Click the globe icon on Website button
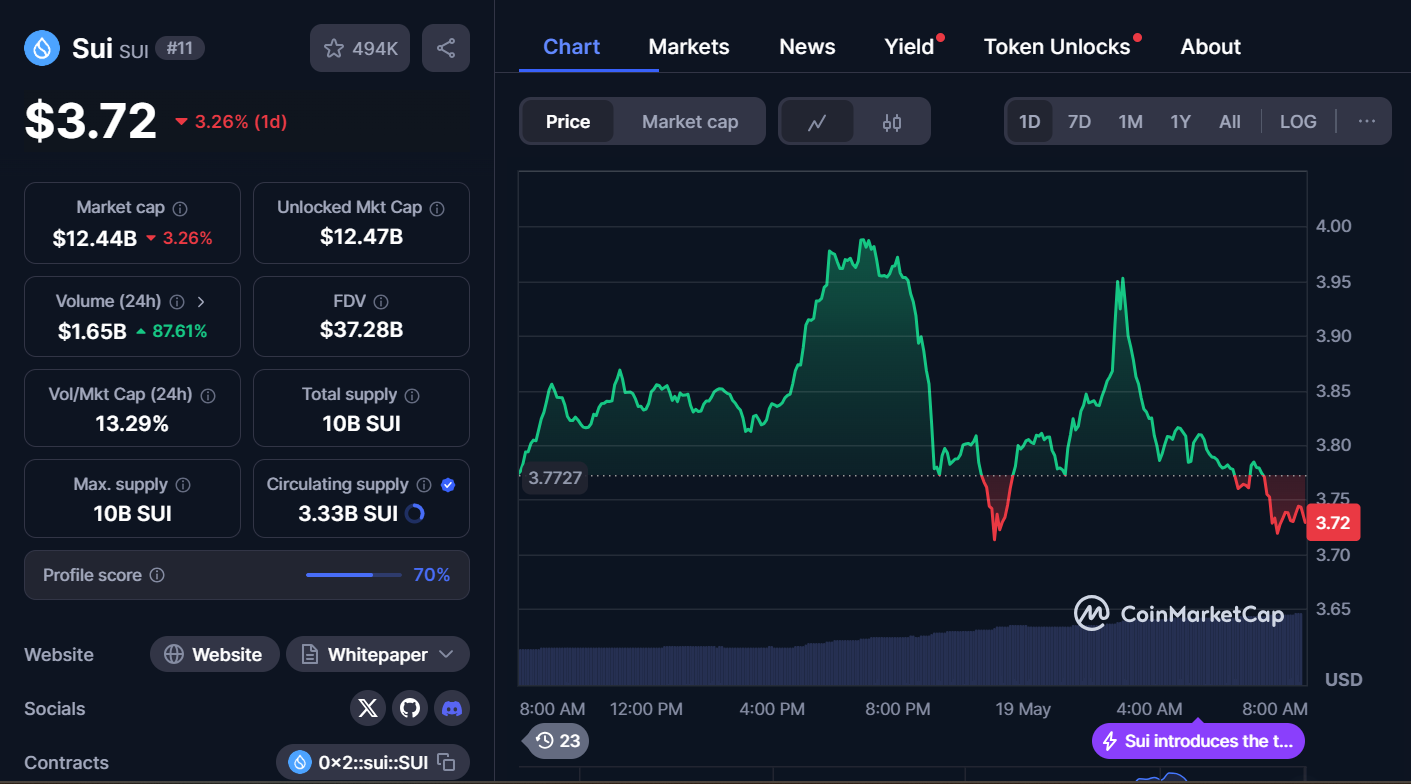 point(174,655)
